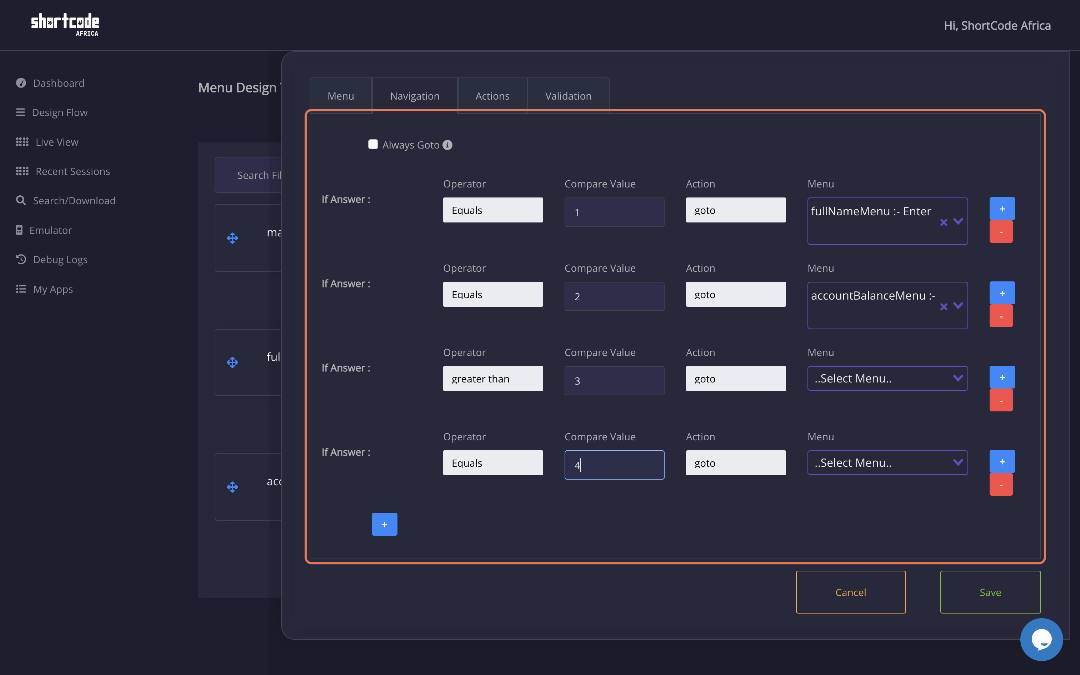Remove the fourth If Answer row
The width and height of the screenshot is (1080, 675).
coord(1001,485)
